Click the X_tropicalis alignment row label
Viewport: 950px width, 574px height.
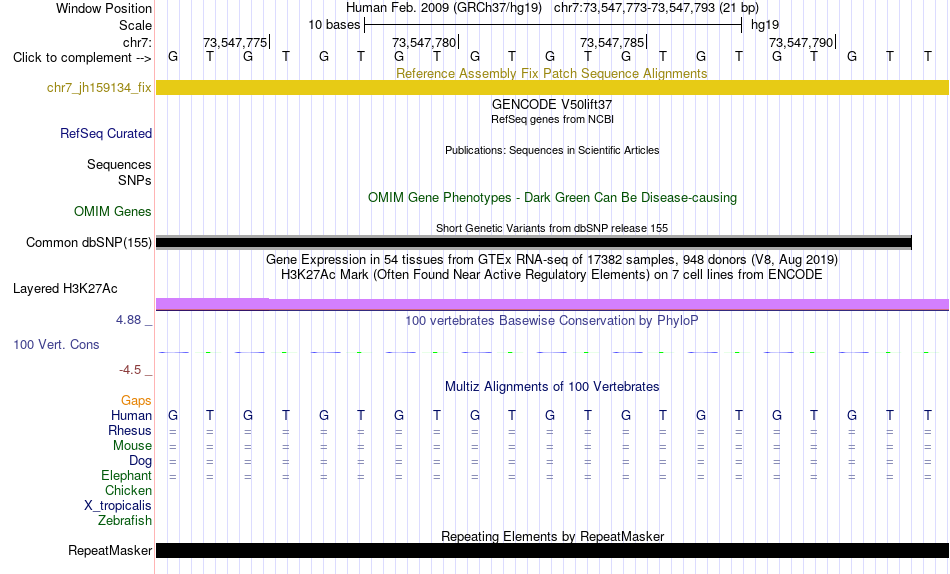pos(118,506)
